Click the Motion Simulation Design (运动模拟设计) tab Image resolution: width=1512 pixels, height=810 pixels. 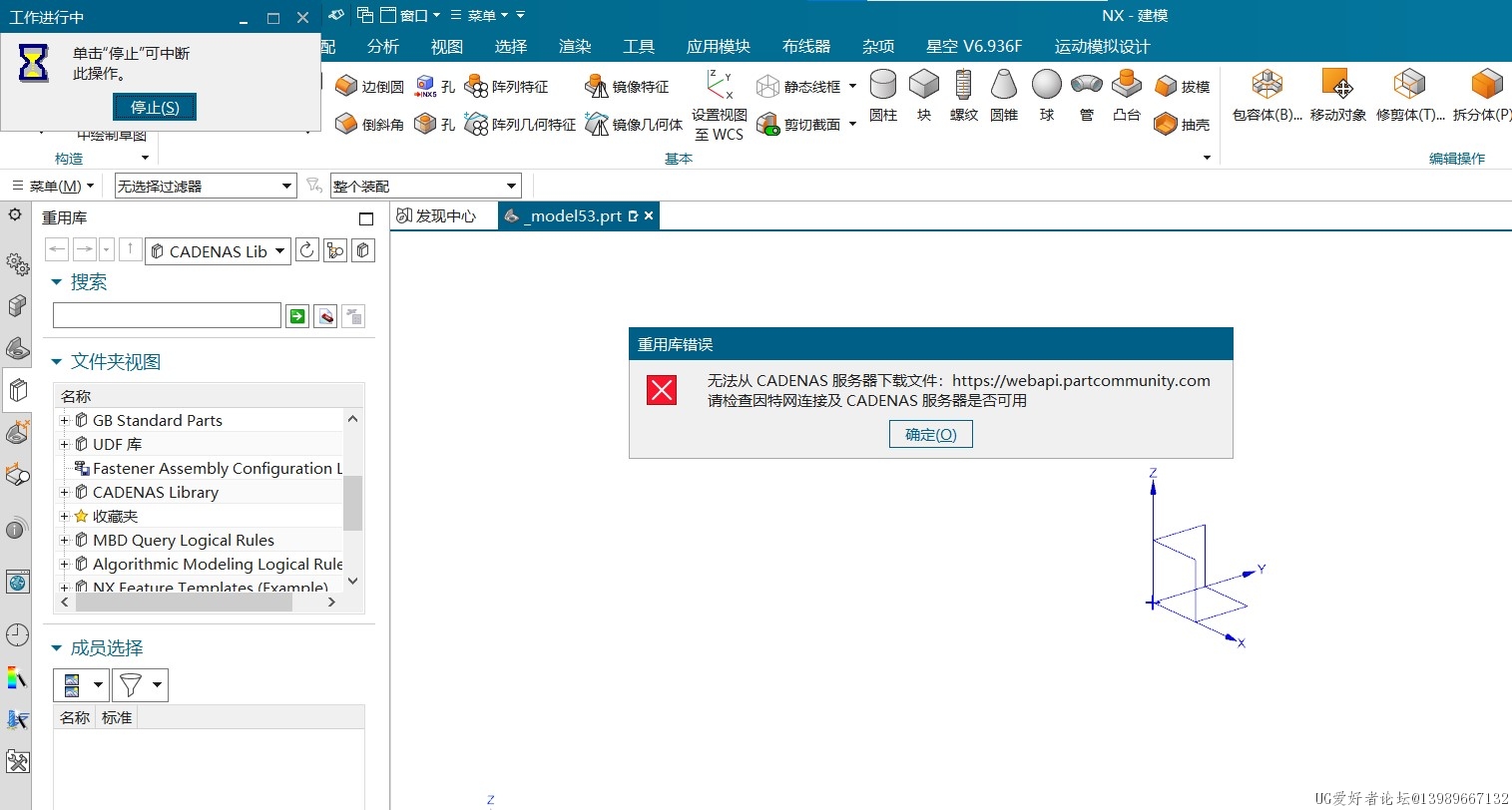point(1102,47)
